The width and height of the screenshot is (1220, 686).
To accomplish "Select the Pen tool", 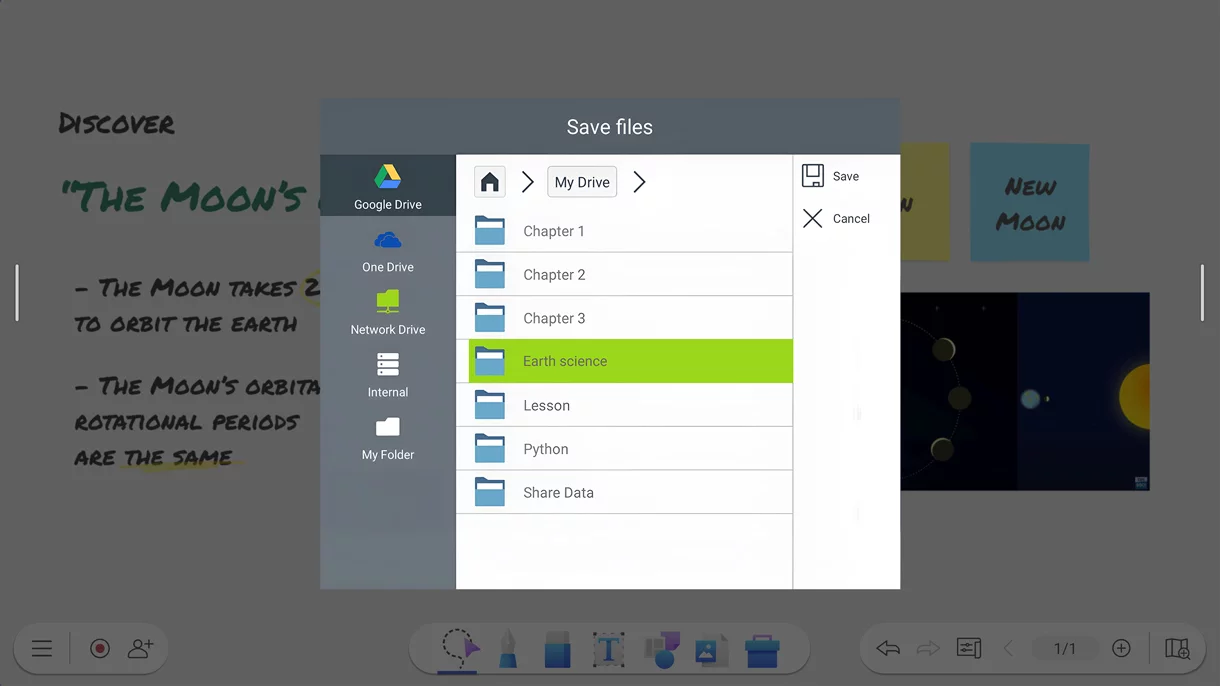I will pos(508,649).
